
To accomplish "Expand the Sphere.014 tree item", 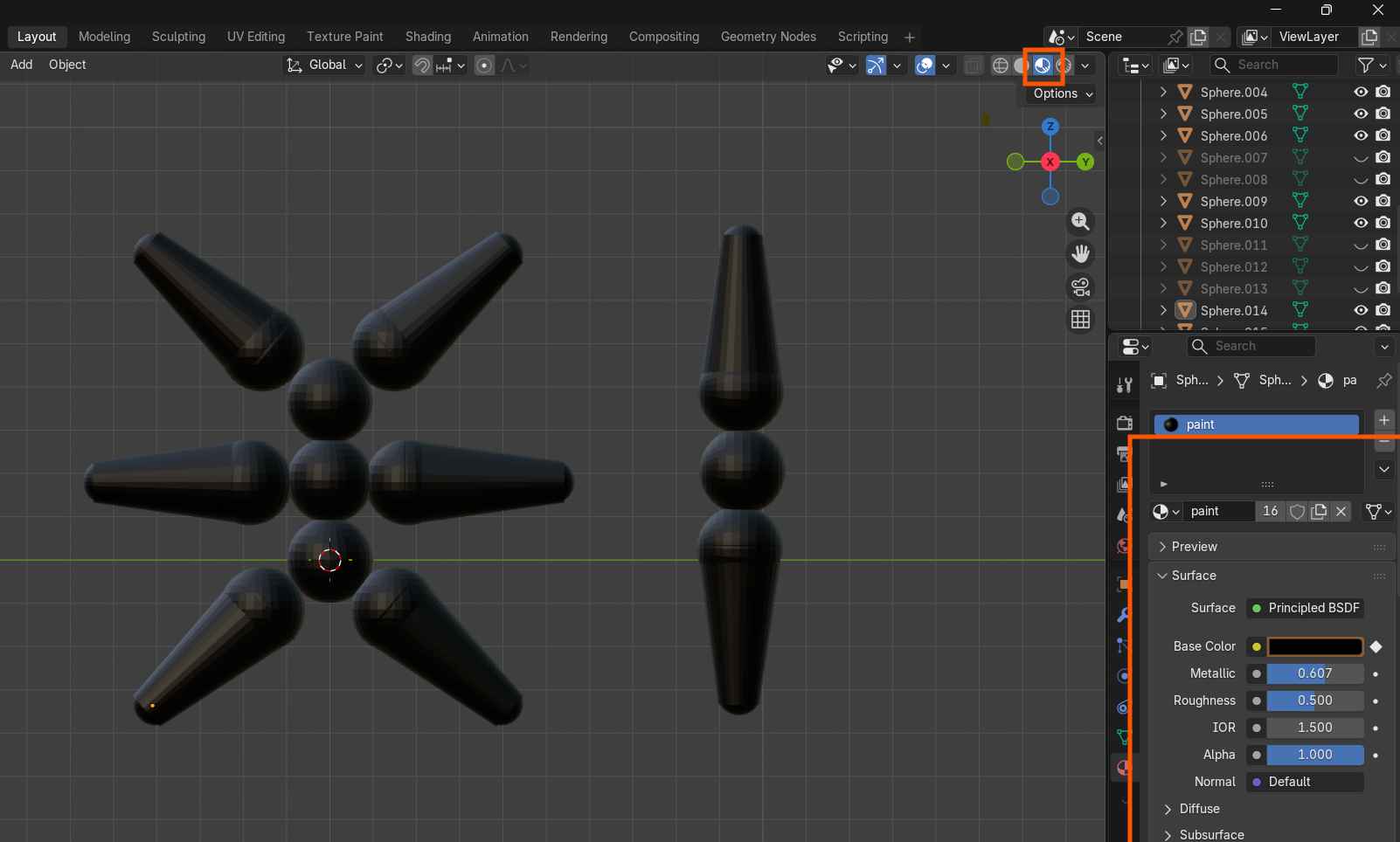I will pos(1163,310).
